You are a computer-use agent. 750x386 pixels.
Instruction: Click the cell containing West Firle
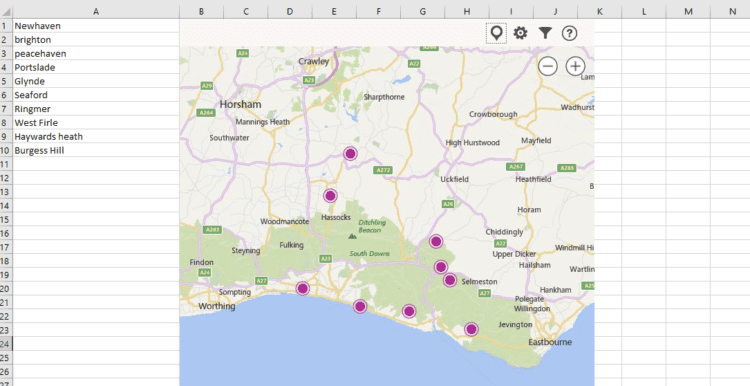coord(96,122)
